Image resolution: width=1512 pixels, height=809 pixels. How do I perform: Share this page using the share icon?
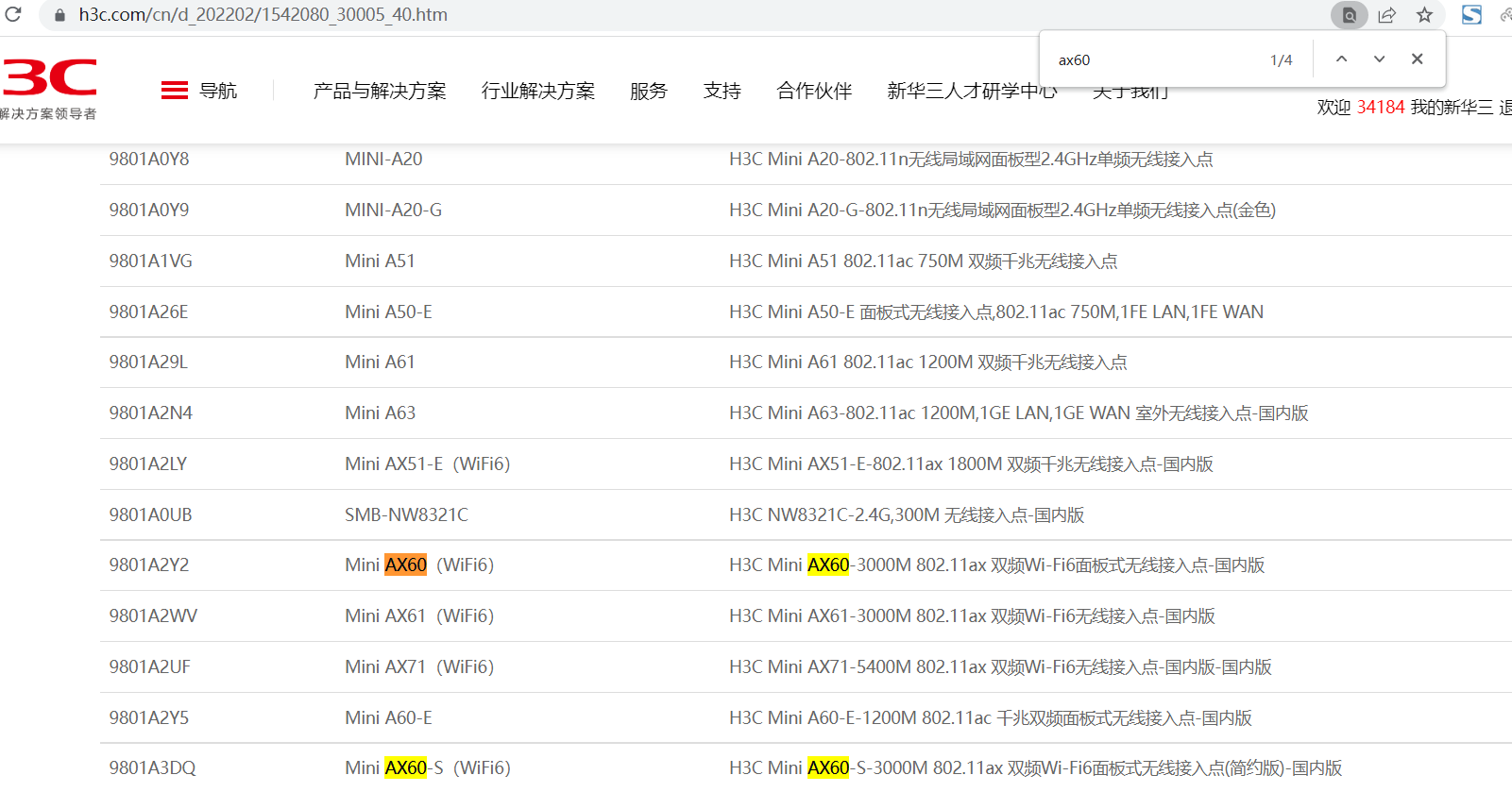click(x=1387, y=15)
